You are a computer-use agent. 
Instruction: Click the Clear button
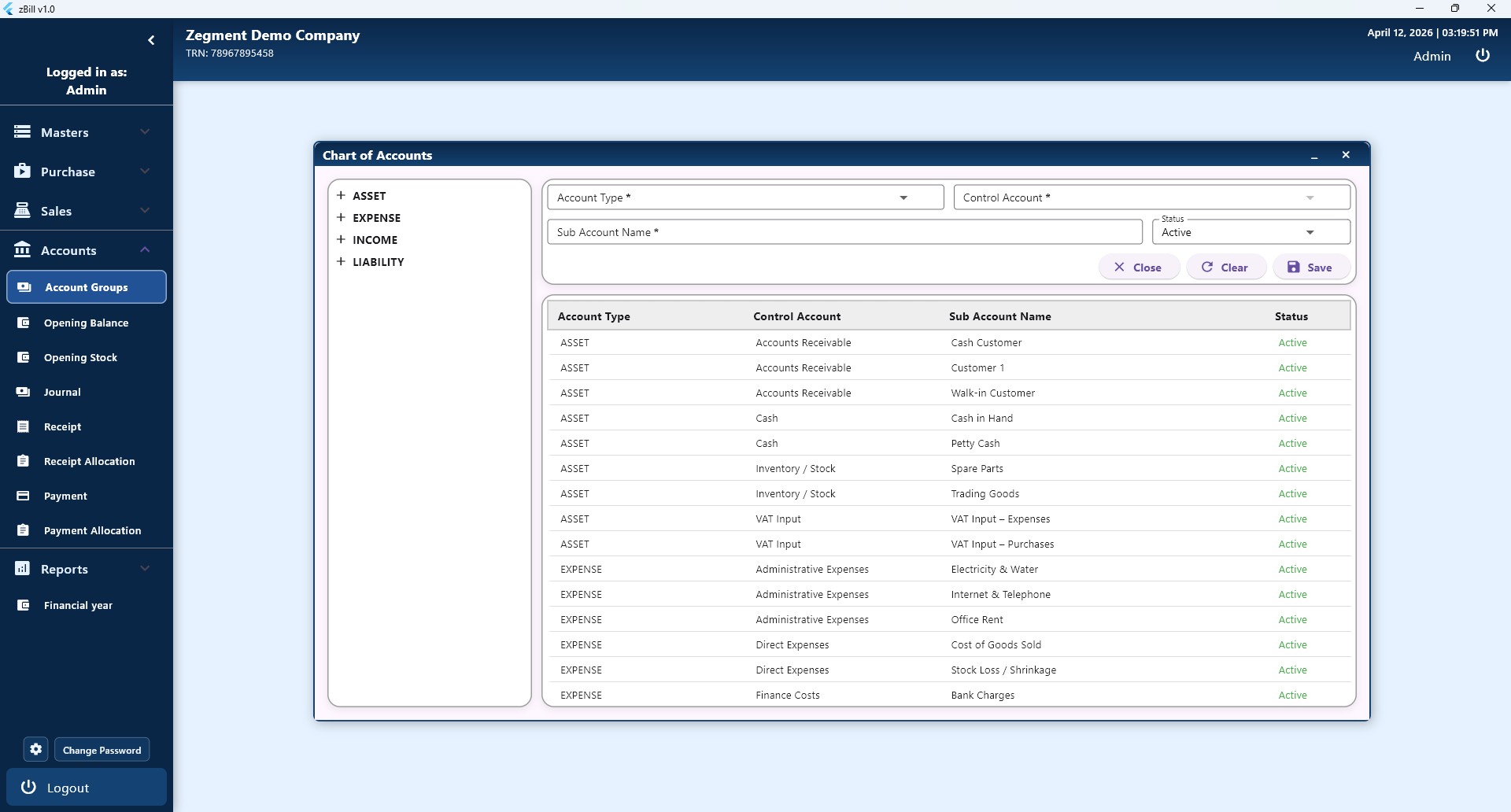tap(1225, 268)
